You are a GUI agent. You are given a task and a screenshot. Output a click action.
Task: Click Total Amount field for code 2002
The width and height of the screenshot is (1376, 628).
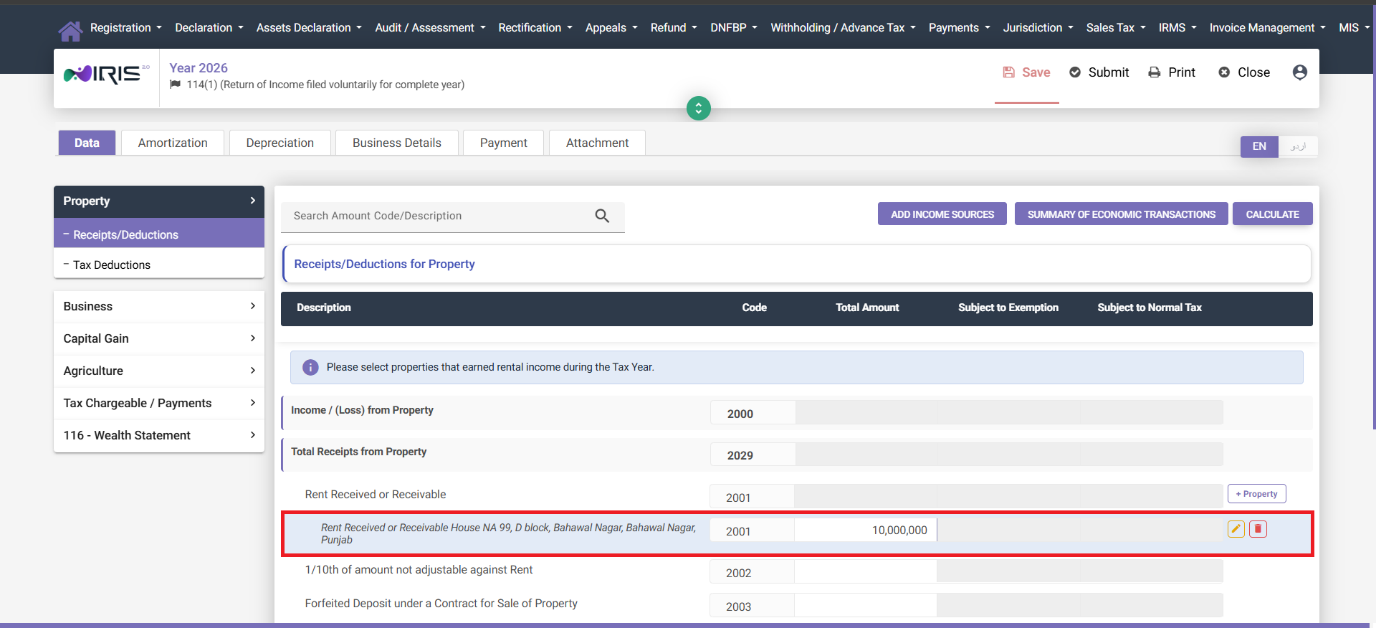[866, 571]
